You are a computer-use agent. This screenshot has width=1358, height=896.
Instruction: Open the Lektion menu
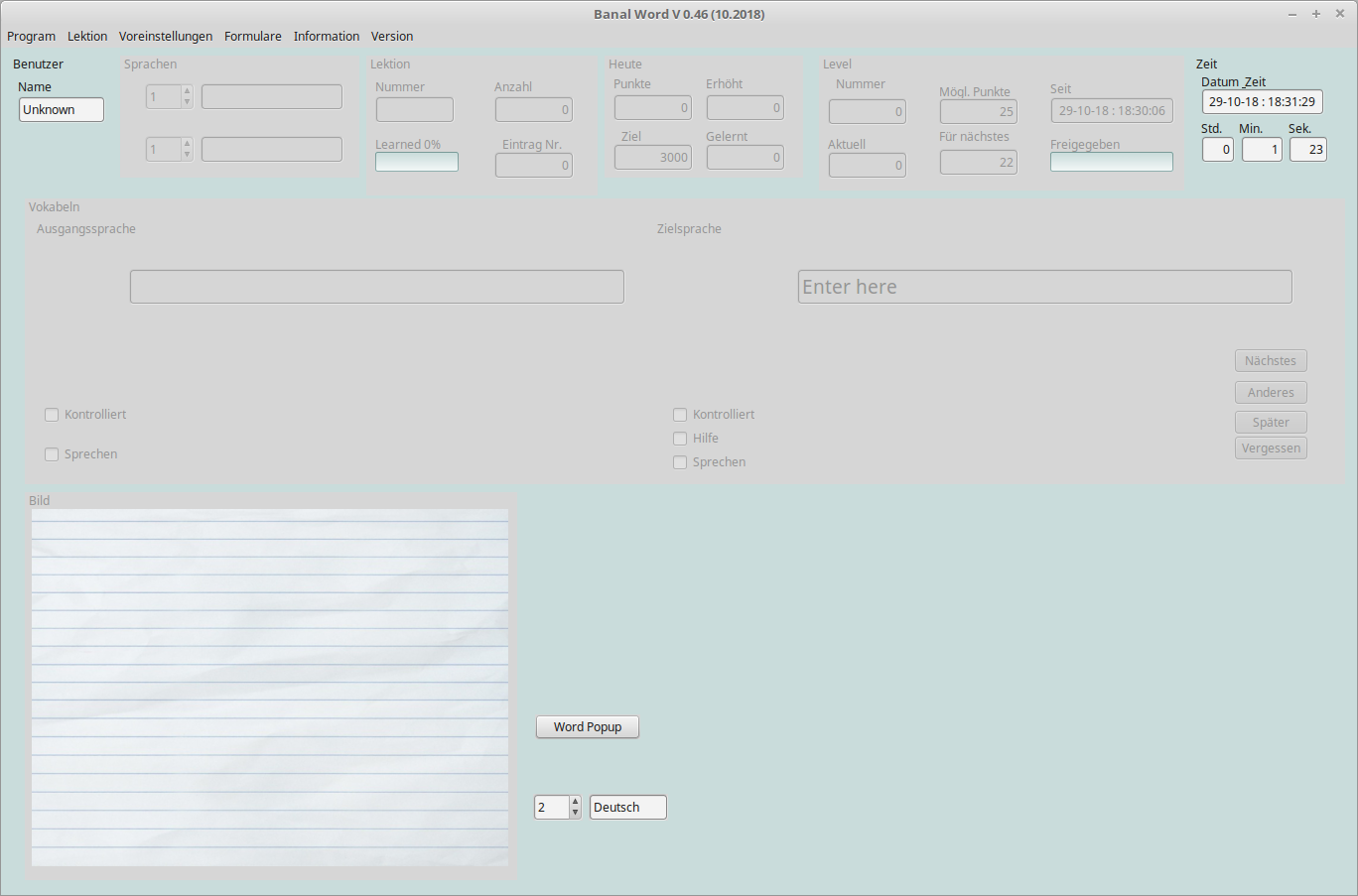(x=87, y=37)
